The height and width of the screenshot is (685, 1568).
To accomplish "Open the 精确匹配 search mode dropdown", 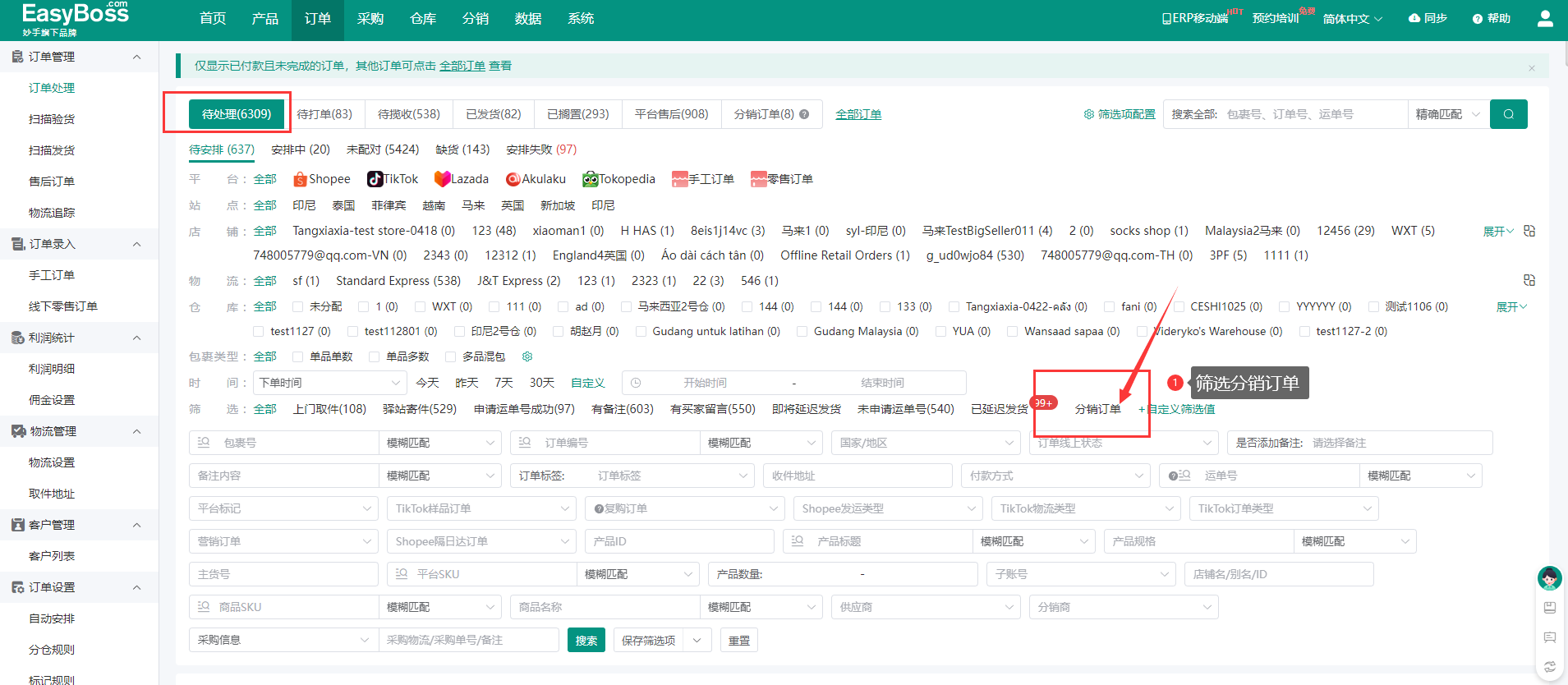I will tap(1447, 114).
